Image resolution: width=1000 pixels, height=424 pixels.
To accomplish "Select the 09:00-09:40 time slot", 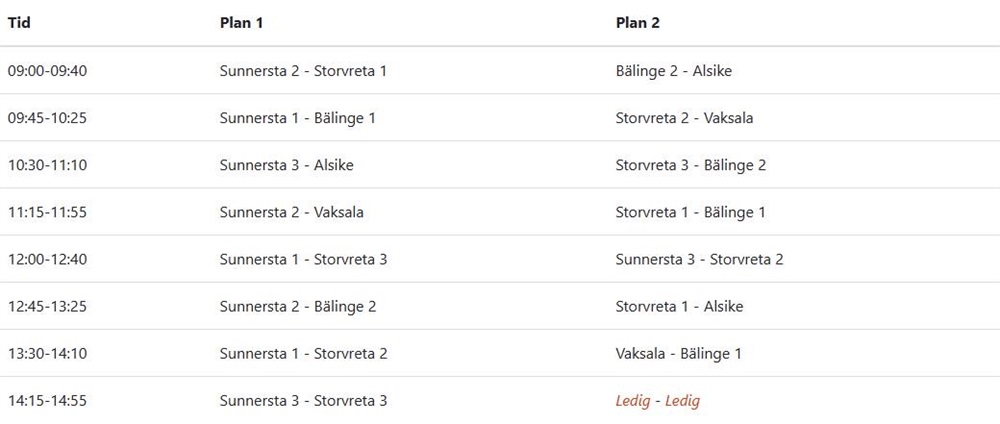I will pyautogui.click(x=47, y=71).
